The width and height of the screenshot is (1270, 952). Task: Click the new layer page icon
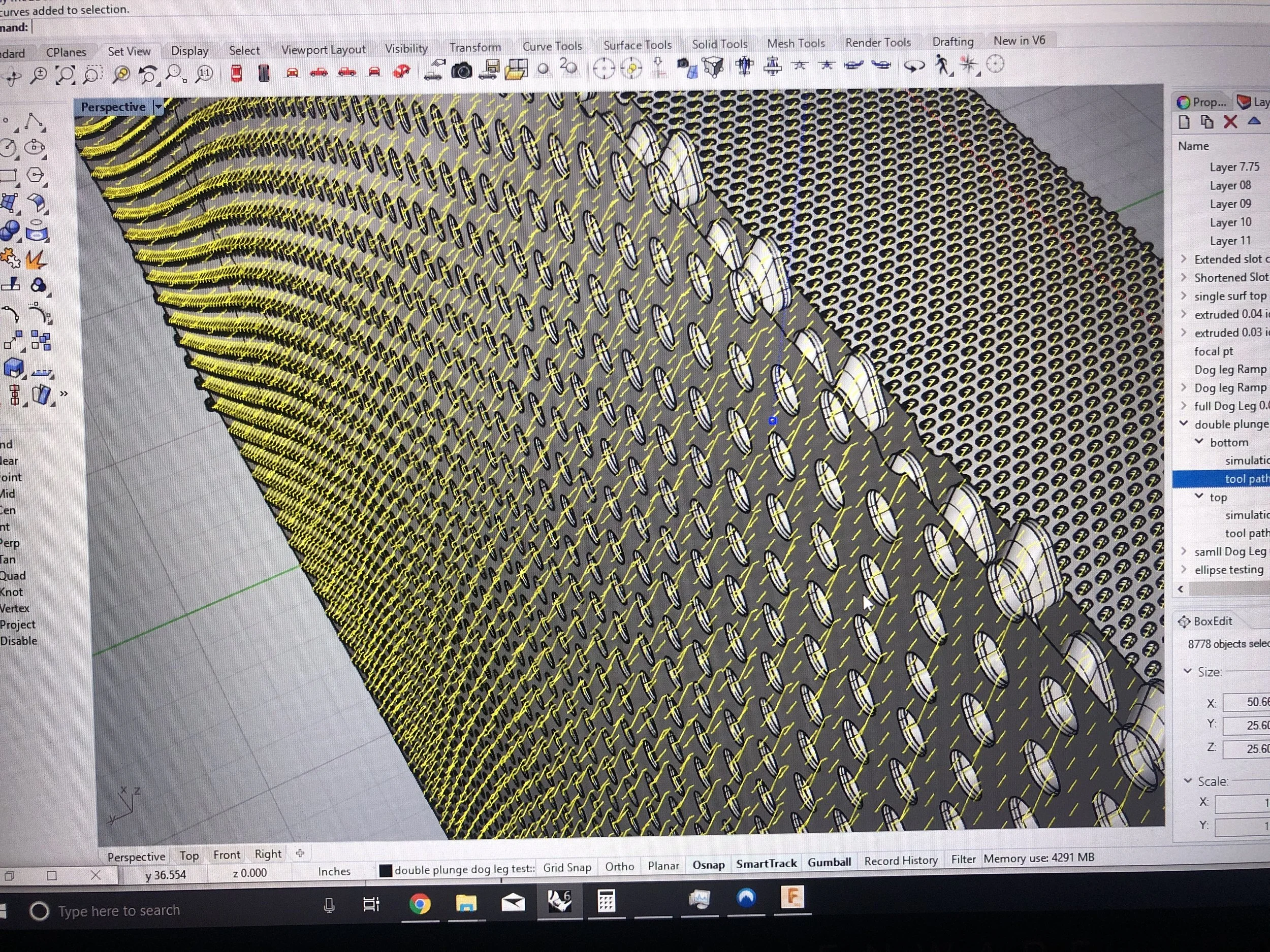[x=1184, y=122]
